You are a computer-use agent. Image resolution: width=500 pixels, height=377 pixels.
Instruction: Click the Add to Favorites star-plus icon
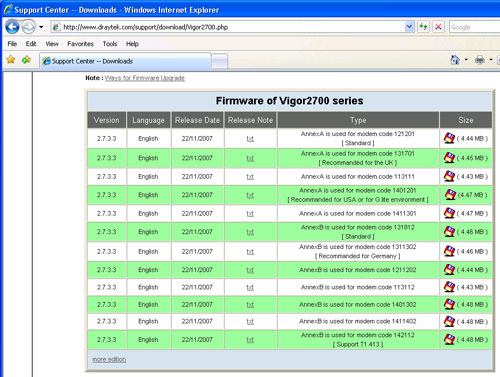[x=26, y=60]
